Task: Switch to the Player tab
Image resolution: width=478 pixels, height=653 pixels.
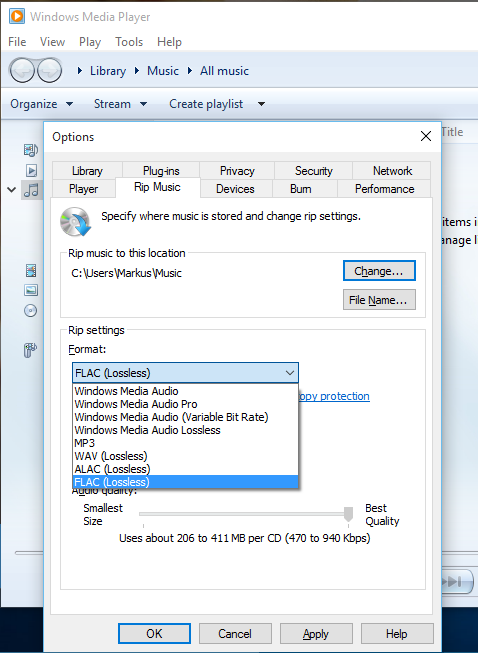Action: point(83,189)
